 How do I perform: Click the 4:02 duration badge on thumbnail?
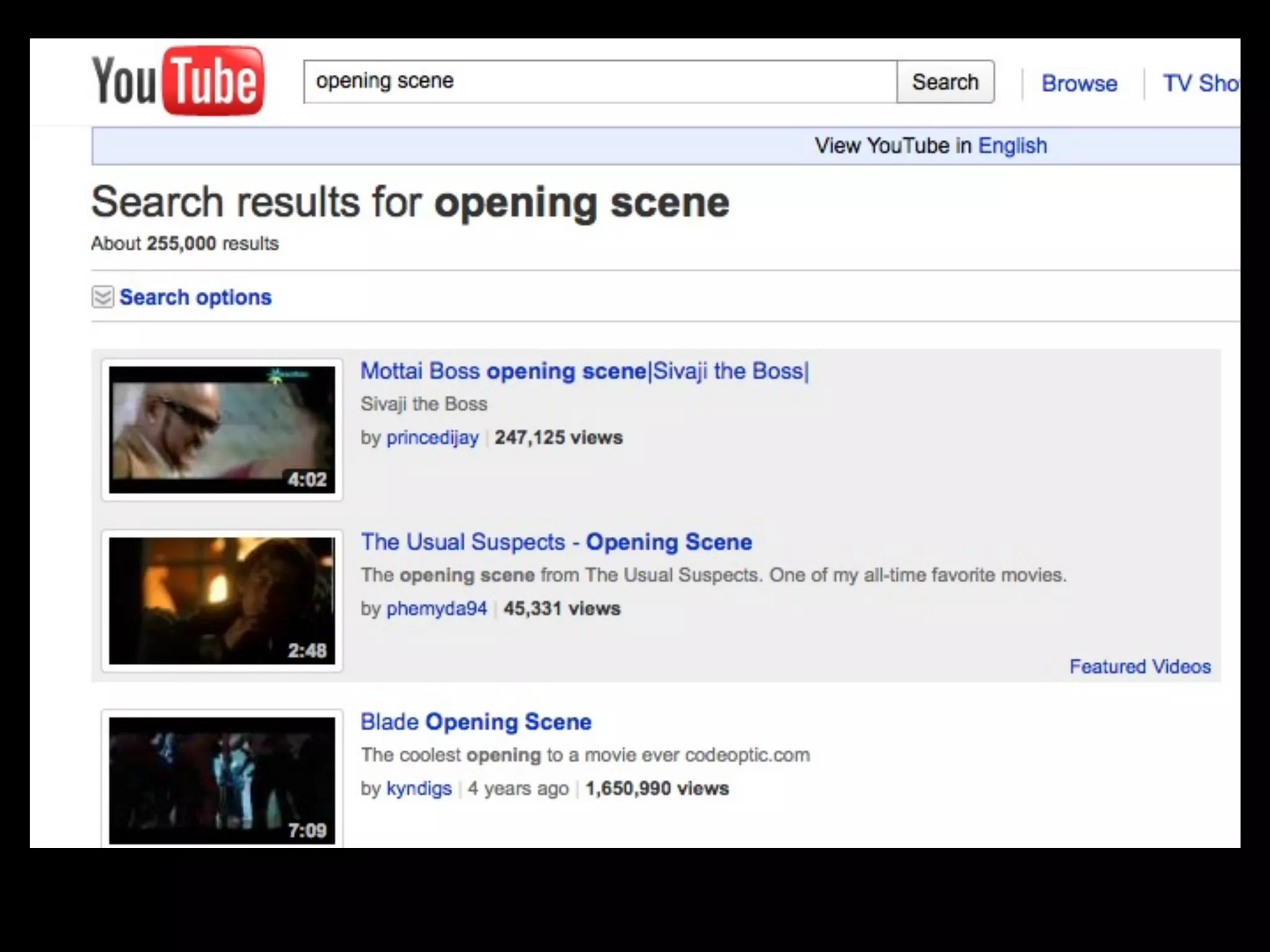coord(307,479)
